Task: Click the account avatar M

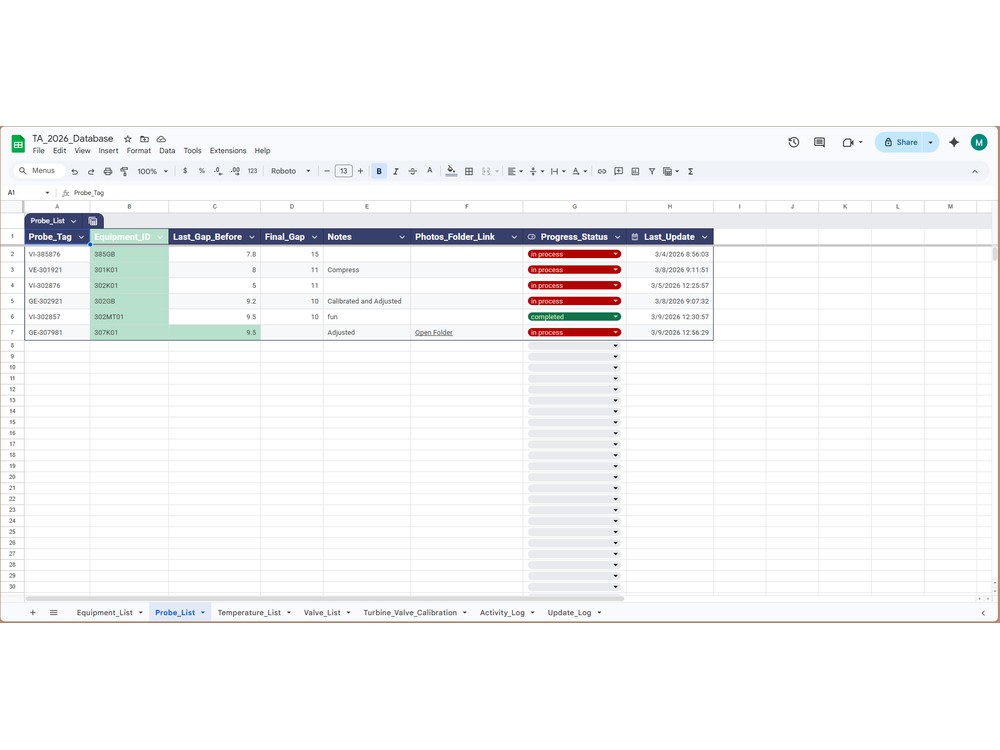Action: [x=979, y=142]
